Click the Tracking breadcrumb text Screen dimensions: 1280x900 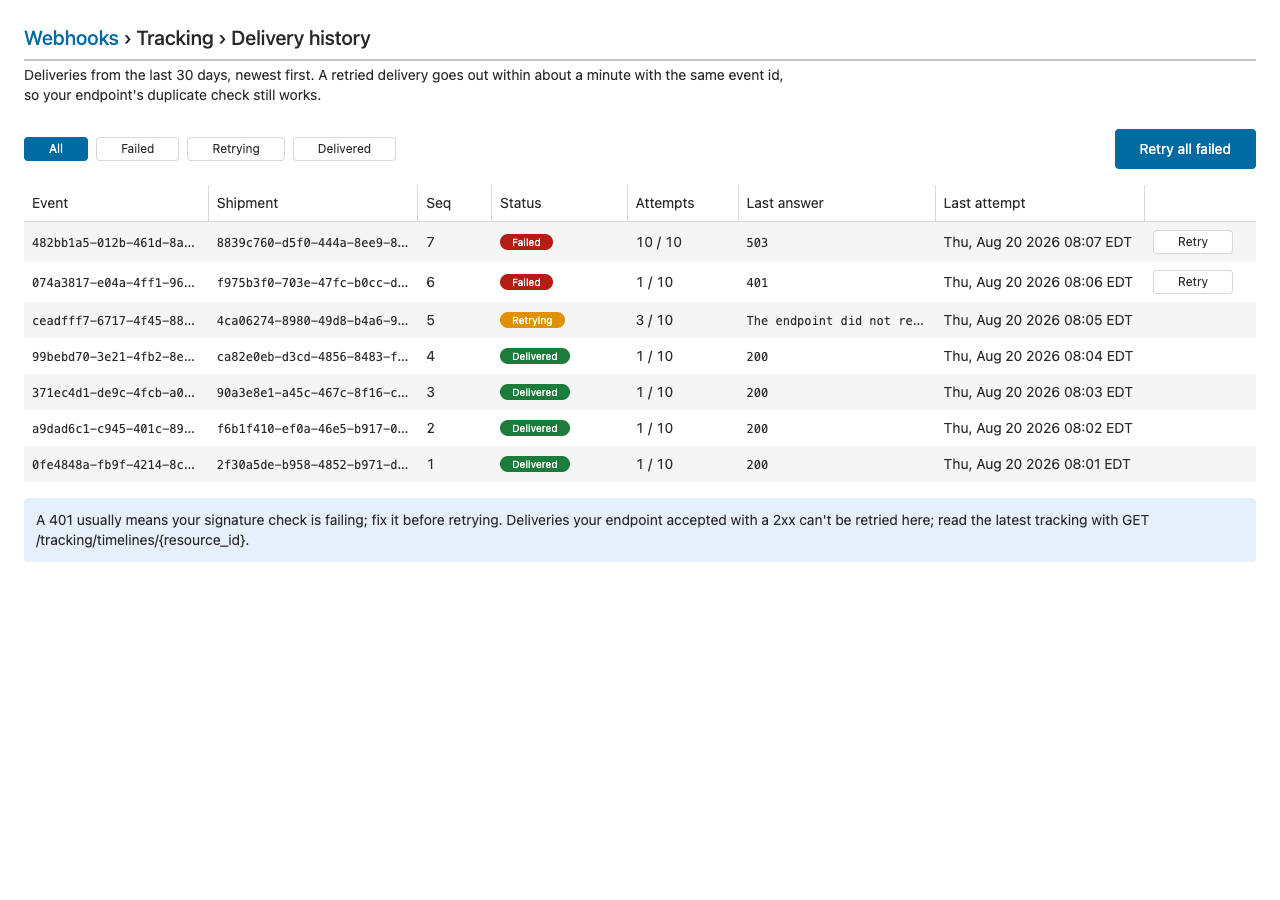click(x=175, y=38)
